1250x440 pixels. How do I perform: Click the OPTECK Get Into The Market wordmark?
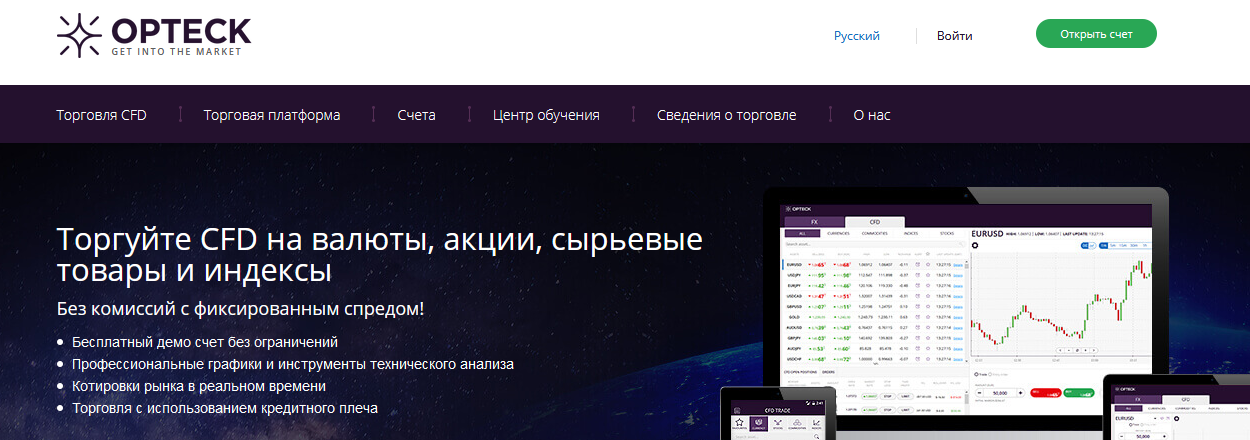[x=181, y=36]
